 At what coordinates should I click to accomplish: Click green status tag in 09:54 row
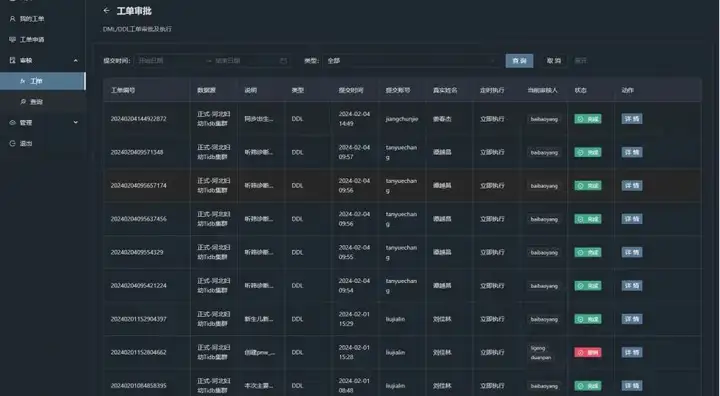(588, 286)
